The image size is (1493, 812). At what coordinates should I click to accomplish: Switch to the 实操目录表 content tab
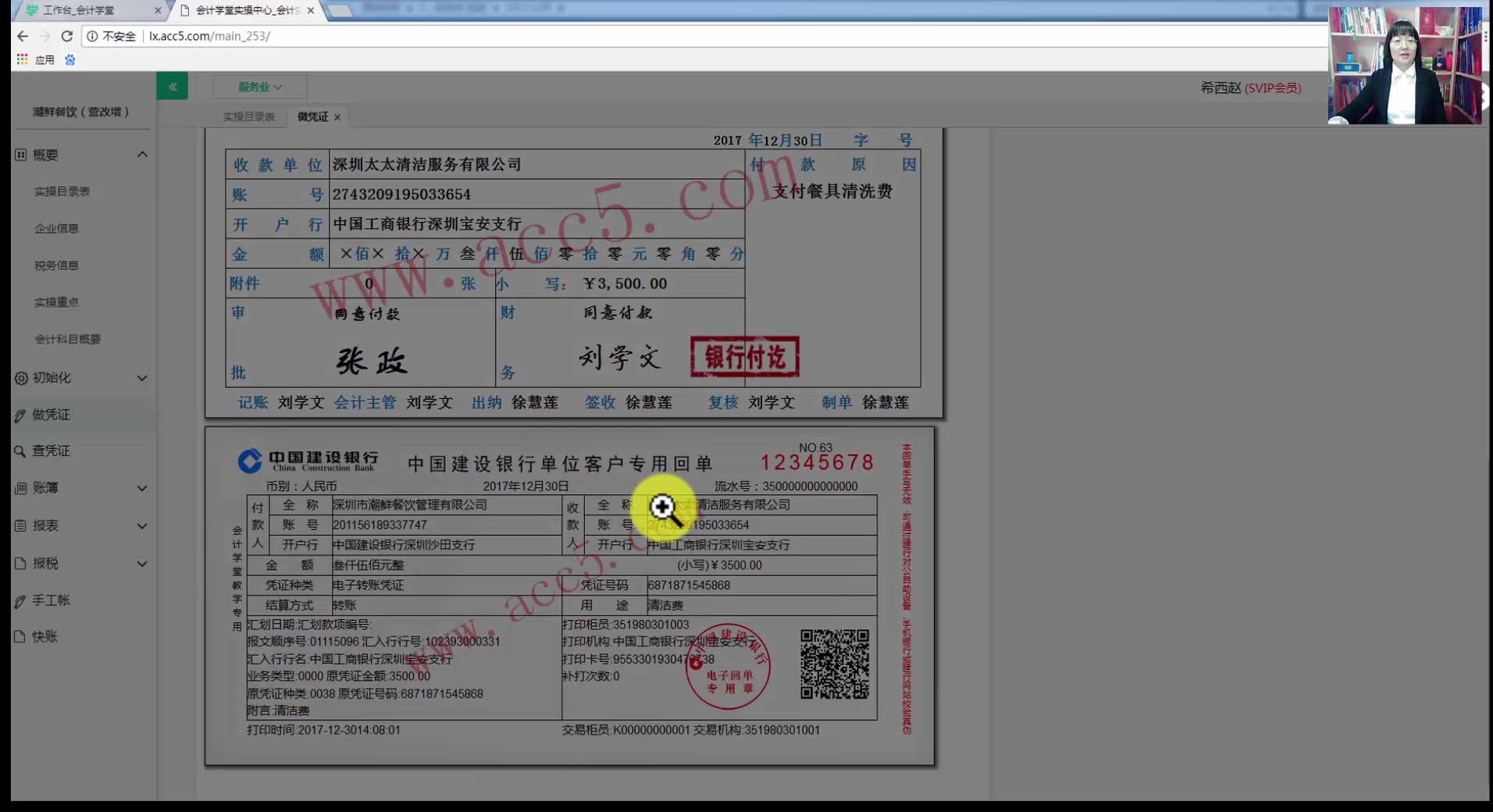(x=249, y=117)
